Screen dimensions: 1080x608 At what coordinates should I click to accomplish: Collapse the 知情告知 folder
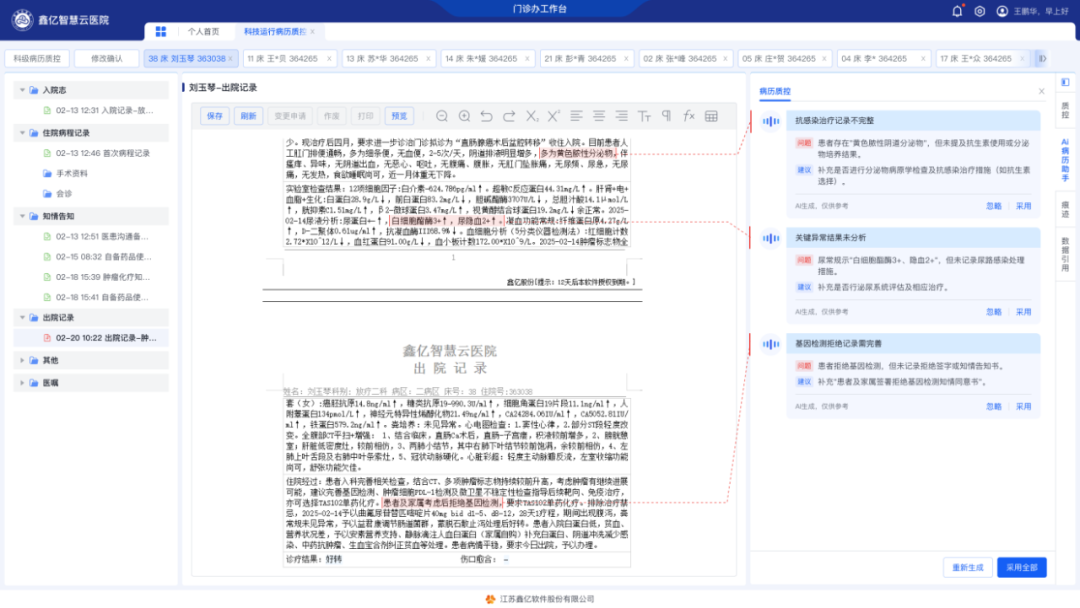point(22,216)
